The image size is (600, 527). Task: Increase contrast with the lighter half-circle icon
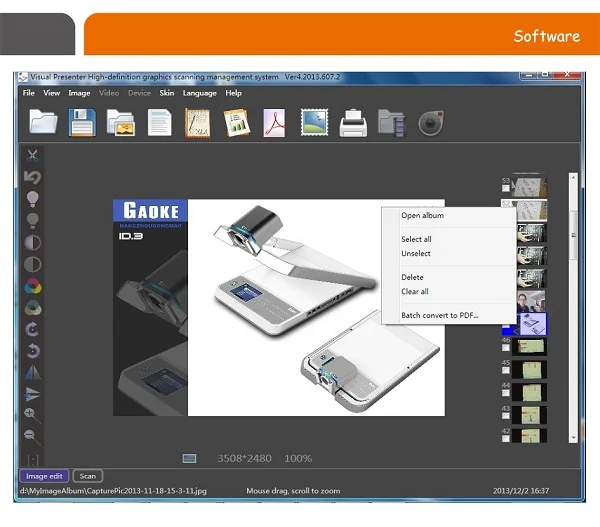(33, 243)
